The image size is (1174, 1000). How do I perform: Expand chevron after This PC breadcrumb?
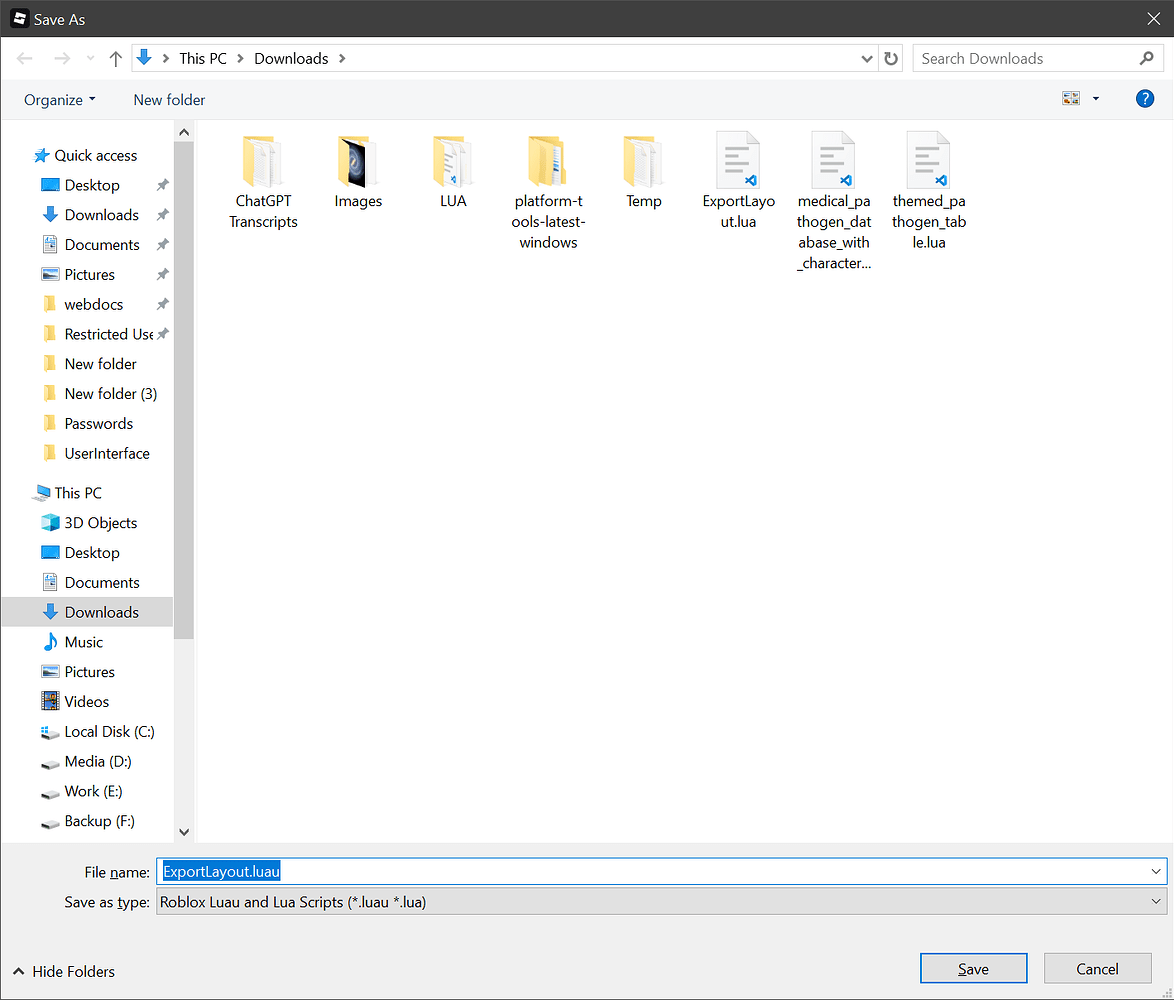pos(240,58)
